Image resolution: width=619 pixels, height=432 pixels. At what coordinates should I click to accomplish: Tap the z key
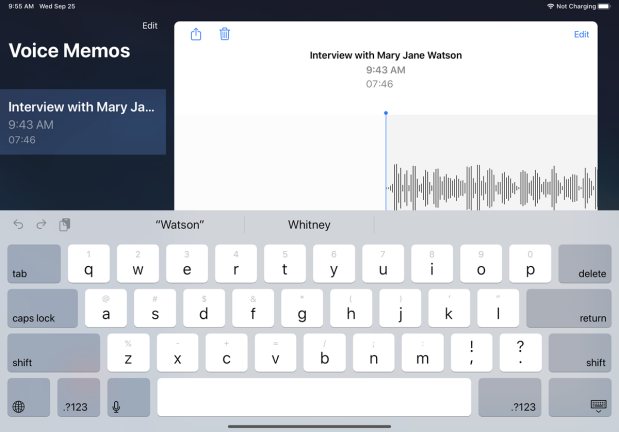pyautogui.click(x=128, y=353)
